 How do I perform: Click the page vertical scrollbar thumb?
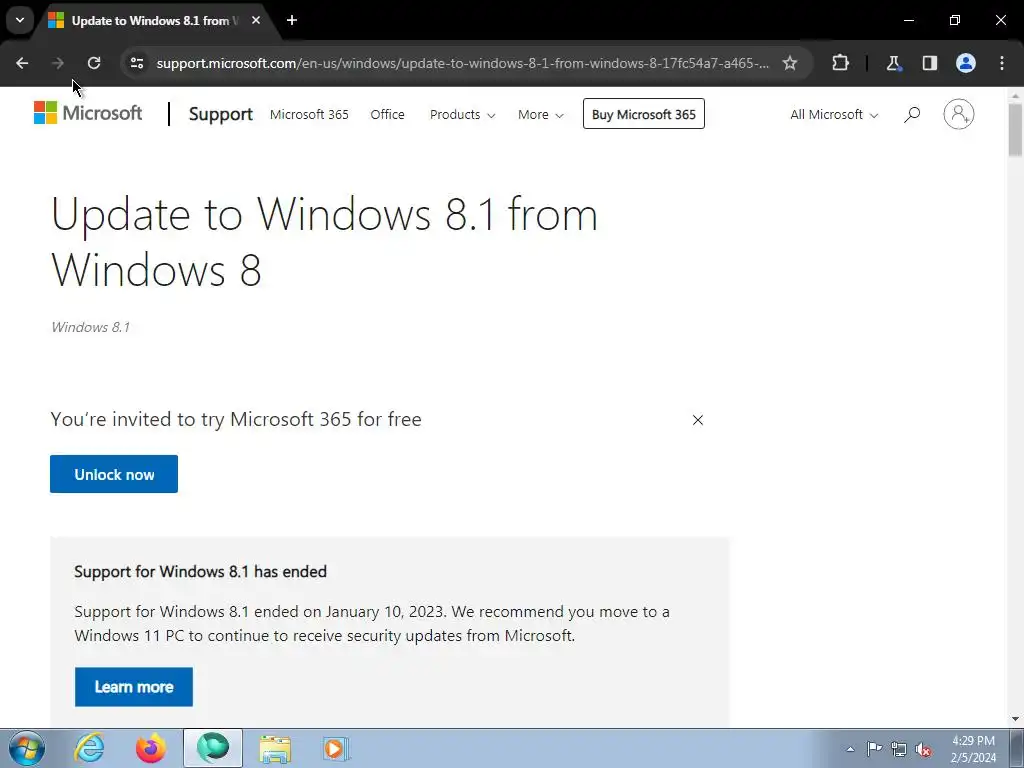(1015, 128)
